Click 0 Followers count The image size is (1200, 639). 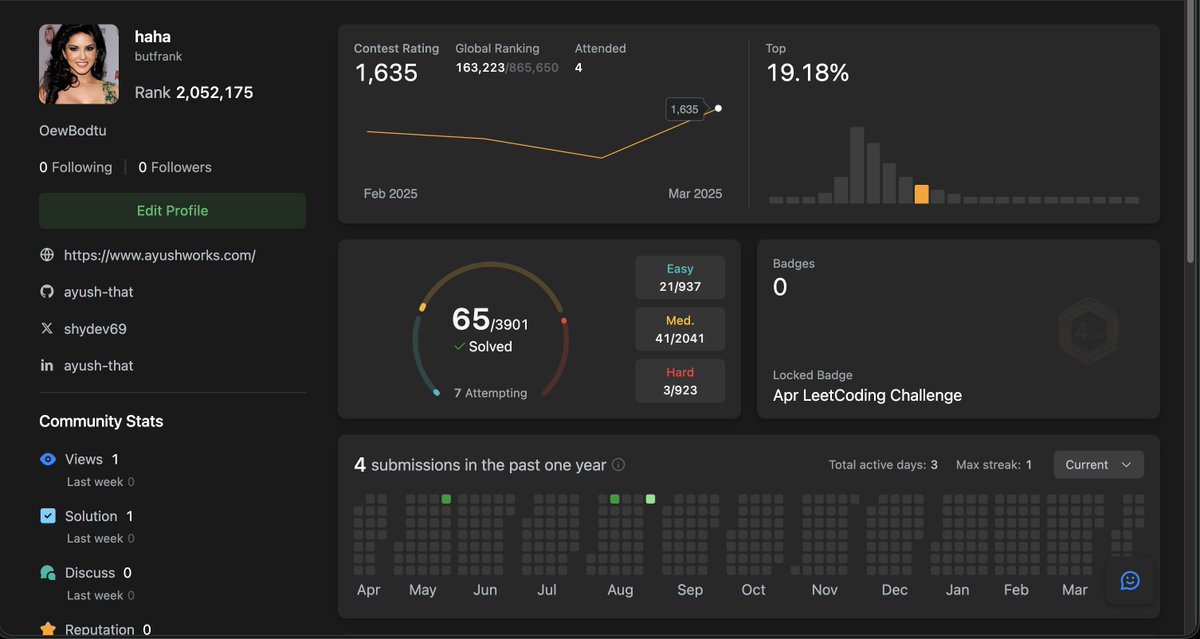[175, 167]
